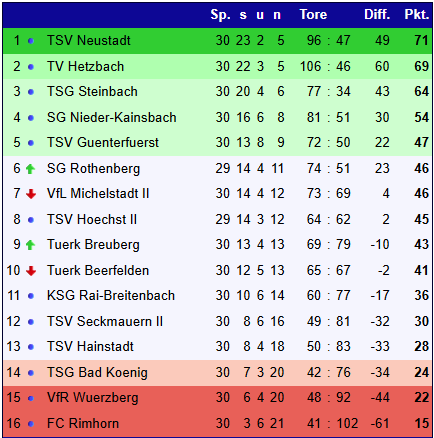Select the VfR Wuerzberg row name
Viewport: 434px width, 438px height.
(92, 398)
